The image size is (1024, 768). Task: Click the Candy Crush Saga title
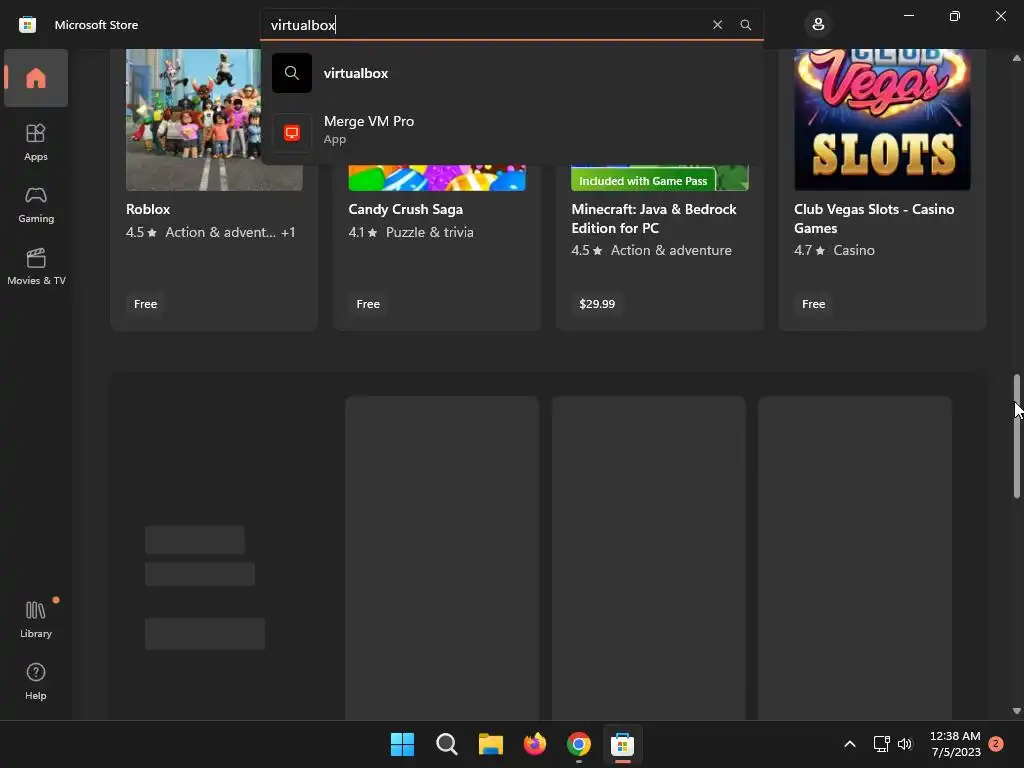pos(406,209)
